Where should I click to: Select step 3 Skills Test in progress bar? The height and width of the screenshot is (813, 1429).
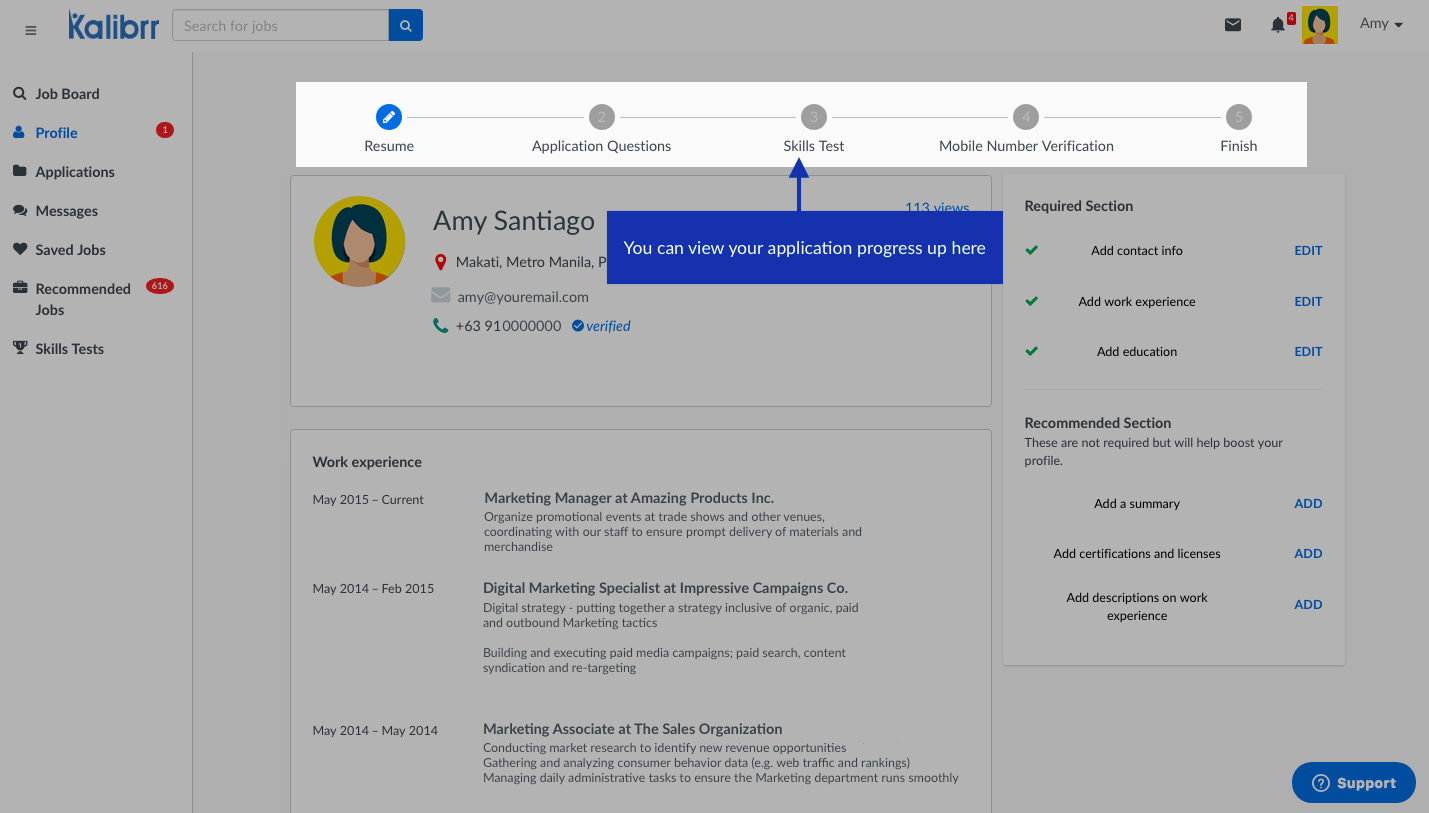813,117
